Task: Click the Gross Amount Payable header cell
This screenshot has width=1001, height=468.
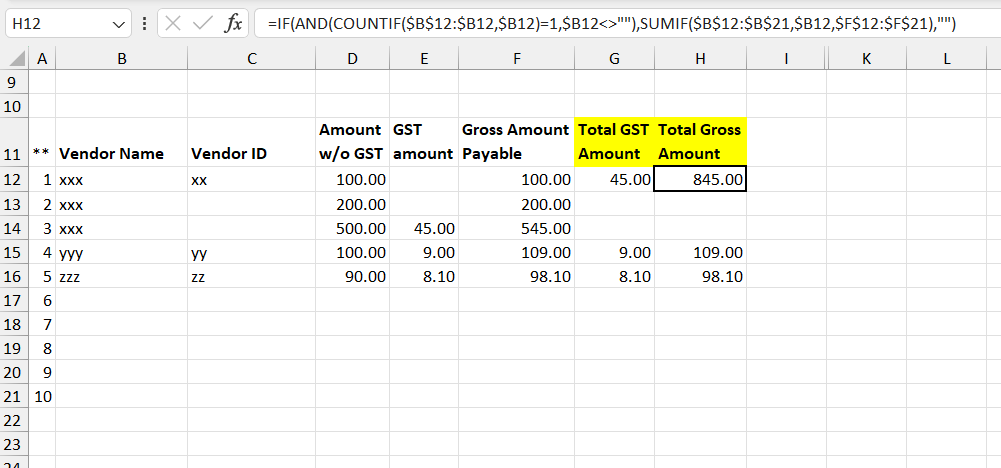Action: coord(516,142)
